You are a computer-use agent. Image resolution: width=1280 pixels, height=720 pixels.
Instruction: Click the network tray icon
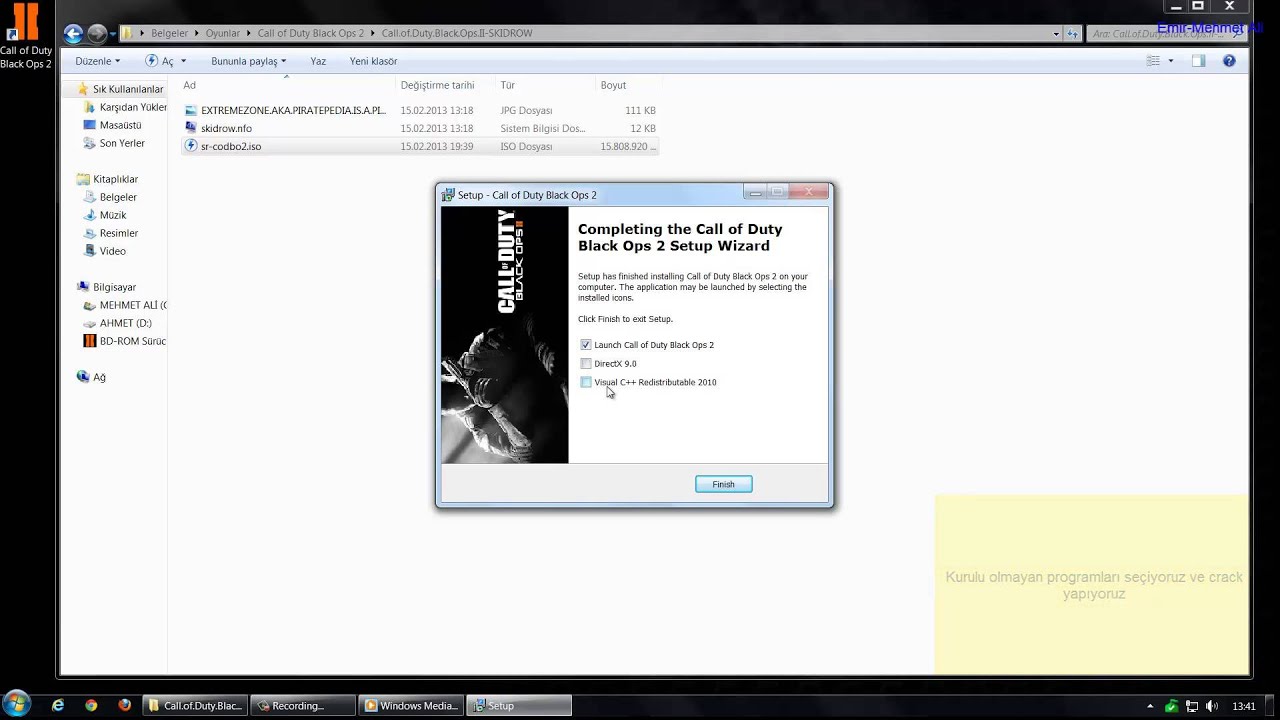pos(1192,706)
